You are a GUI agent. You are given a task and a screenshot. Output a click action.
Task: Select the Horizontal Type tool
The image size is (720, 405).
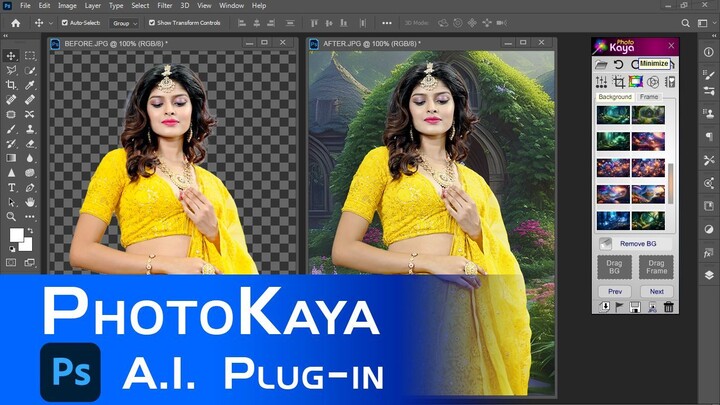coord(11,187)
